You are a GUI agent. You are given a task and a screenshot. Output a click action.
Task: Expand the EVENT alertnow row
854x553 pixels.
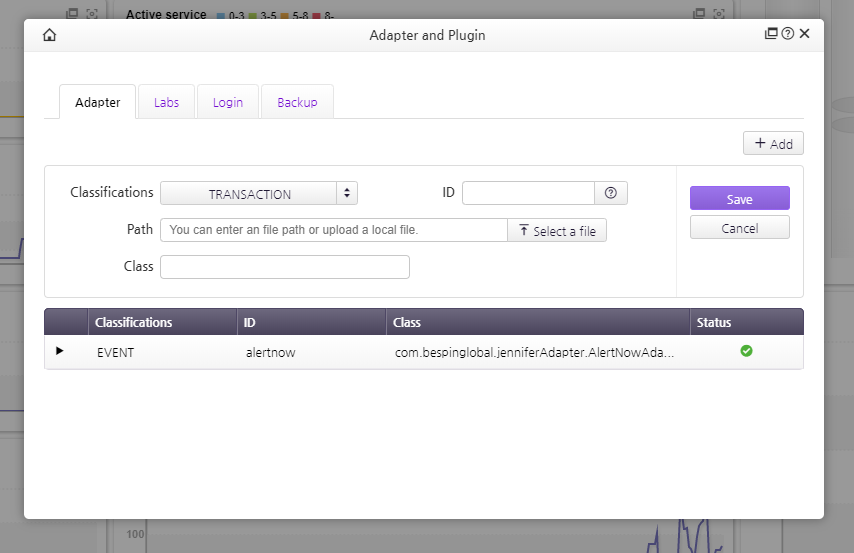59,351
